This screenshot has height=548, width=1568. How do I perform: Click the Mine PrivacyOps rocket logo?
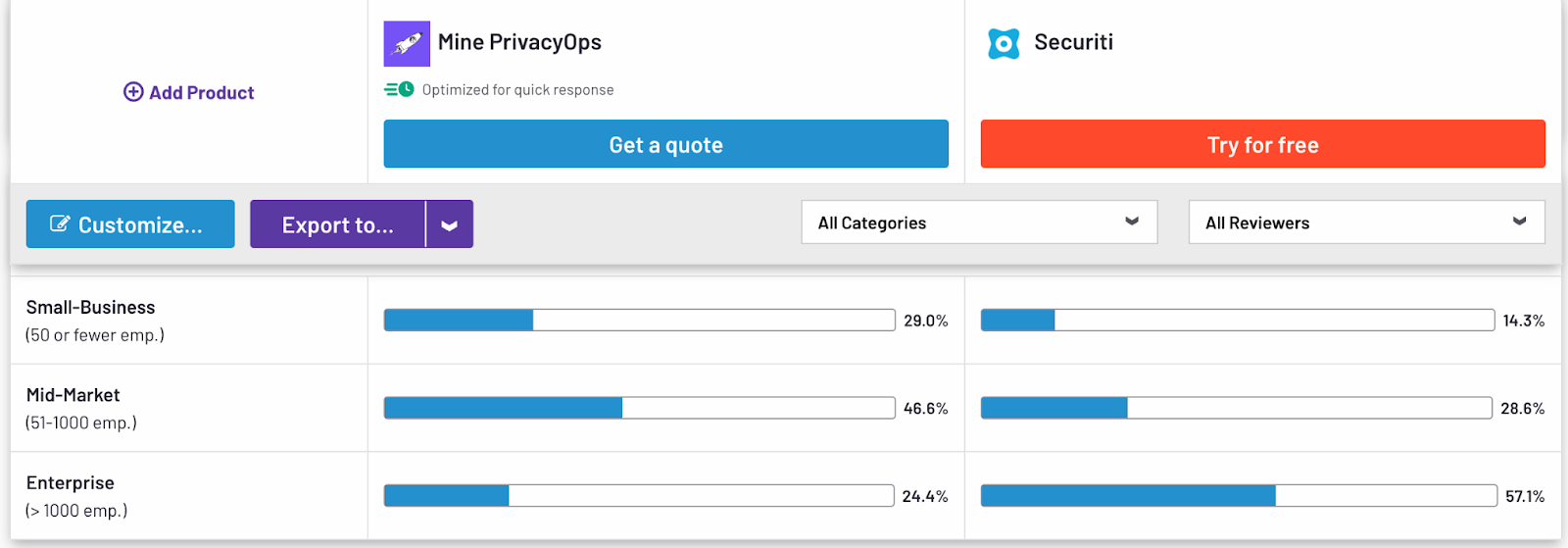click(x=407, y=43)
